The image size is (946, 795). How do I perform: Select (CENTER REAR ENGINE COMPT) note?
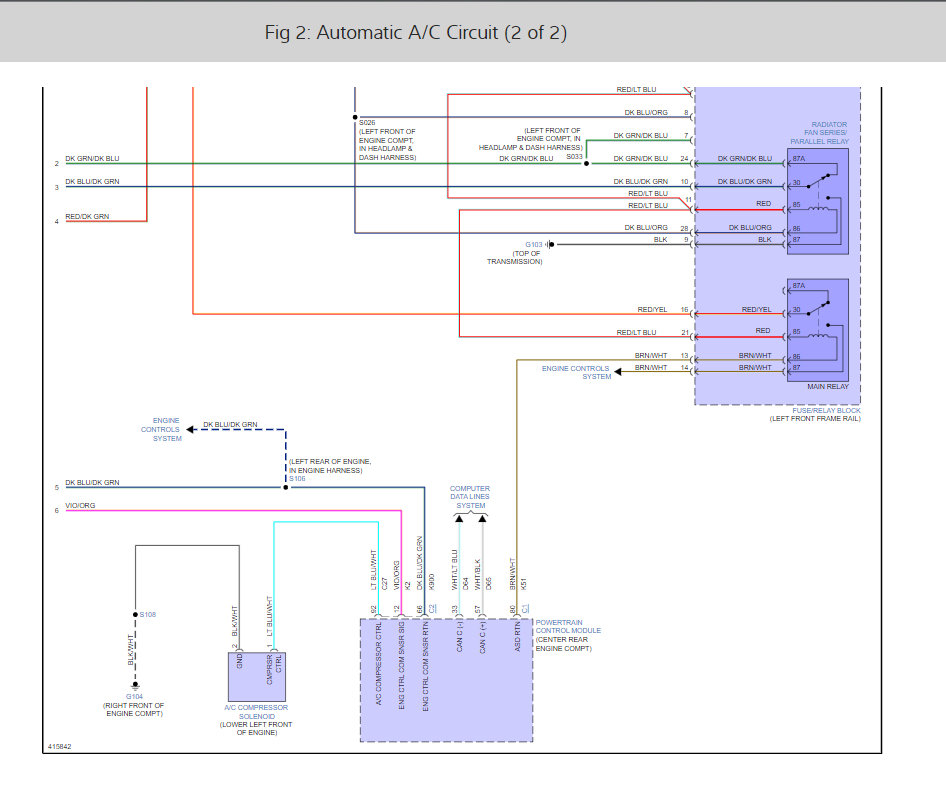[x=563, y=644]
